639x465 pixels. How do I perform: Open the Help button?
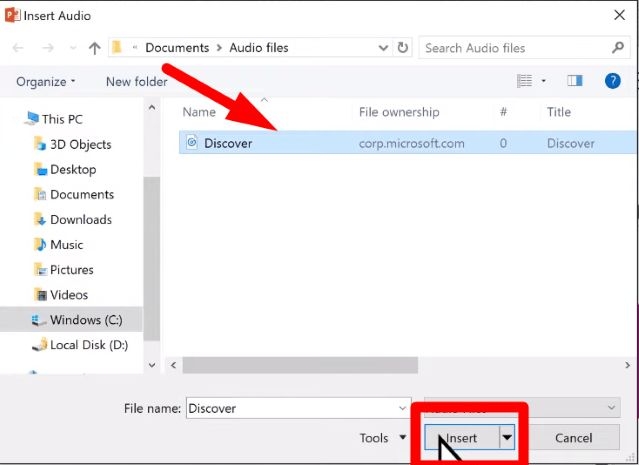click(x=613, y=81)
